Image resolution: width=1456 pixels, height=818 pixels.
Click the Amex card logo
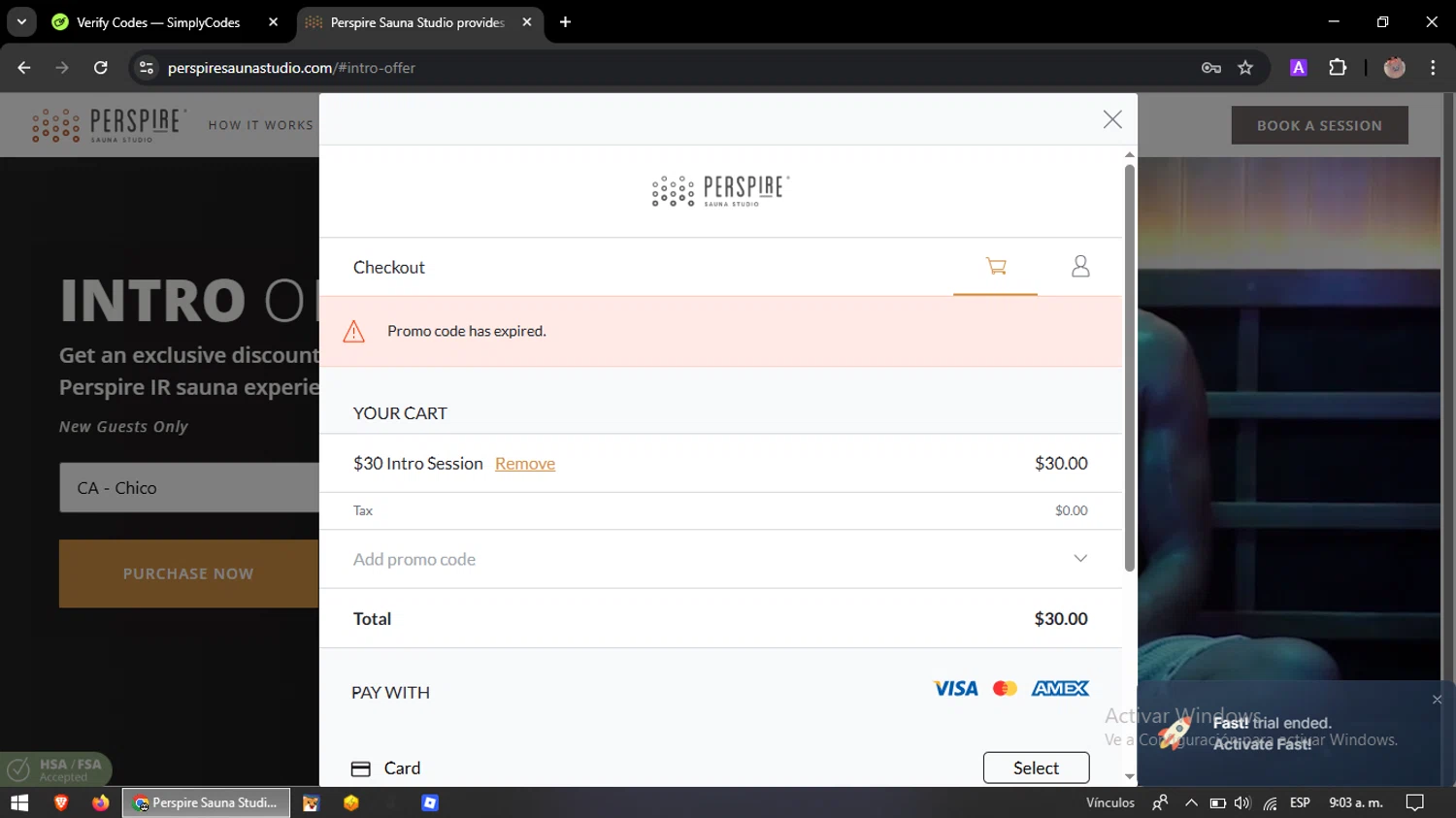click(x=1060, y=688)
